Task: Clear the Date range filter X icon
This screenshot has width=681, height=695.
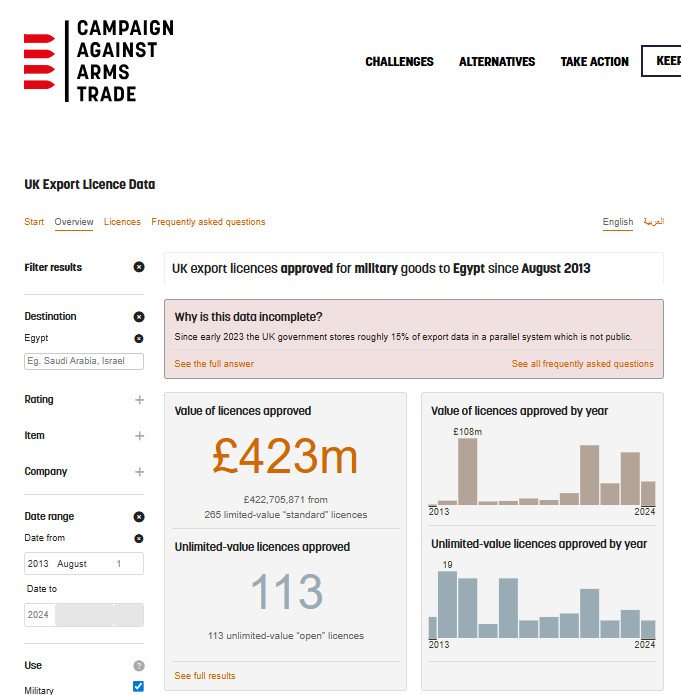Action: click(x=139, y=516)
